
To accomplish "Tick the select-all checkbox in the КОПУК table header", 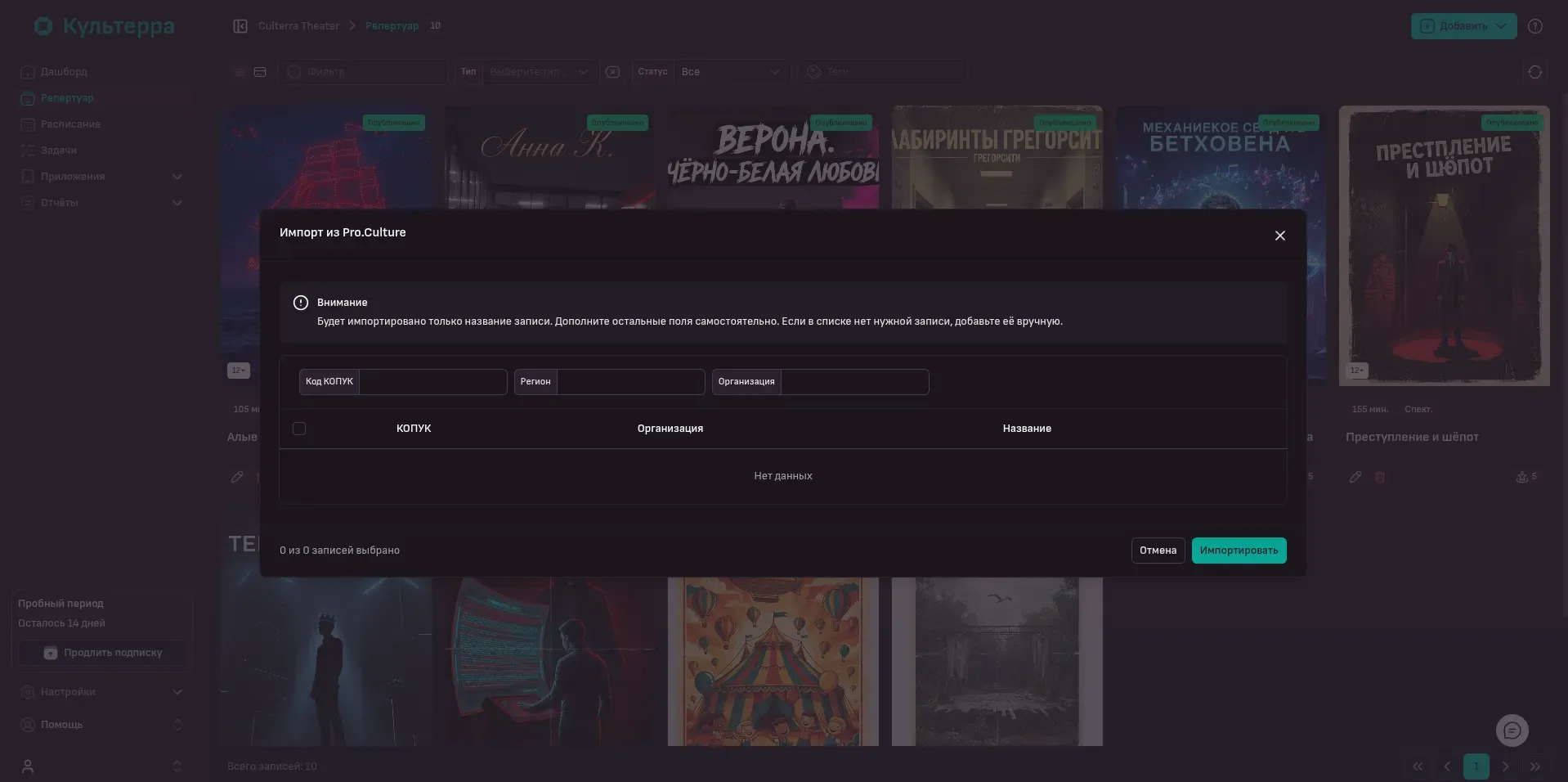I will point(299,429).
